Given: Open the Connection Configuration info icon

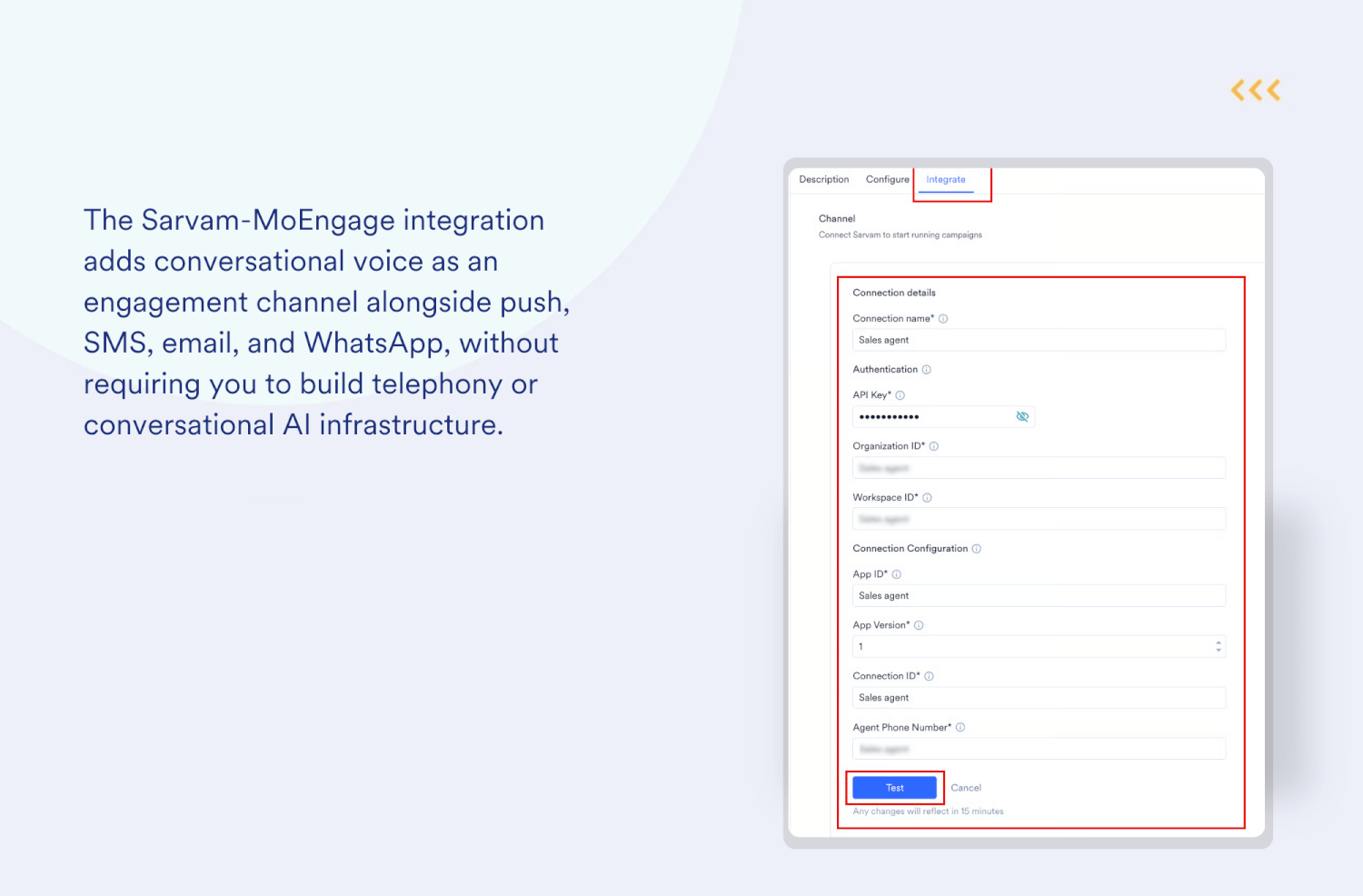Looking at the screenshot, I should 977,549.
